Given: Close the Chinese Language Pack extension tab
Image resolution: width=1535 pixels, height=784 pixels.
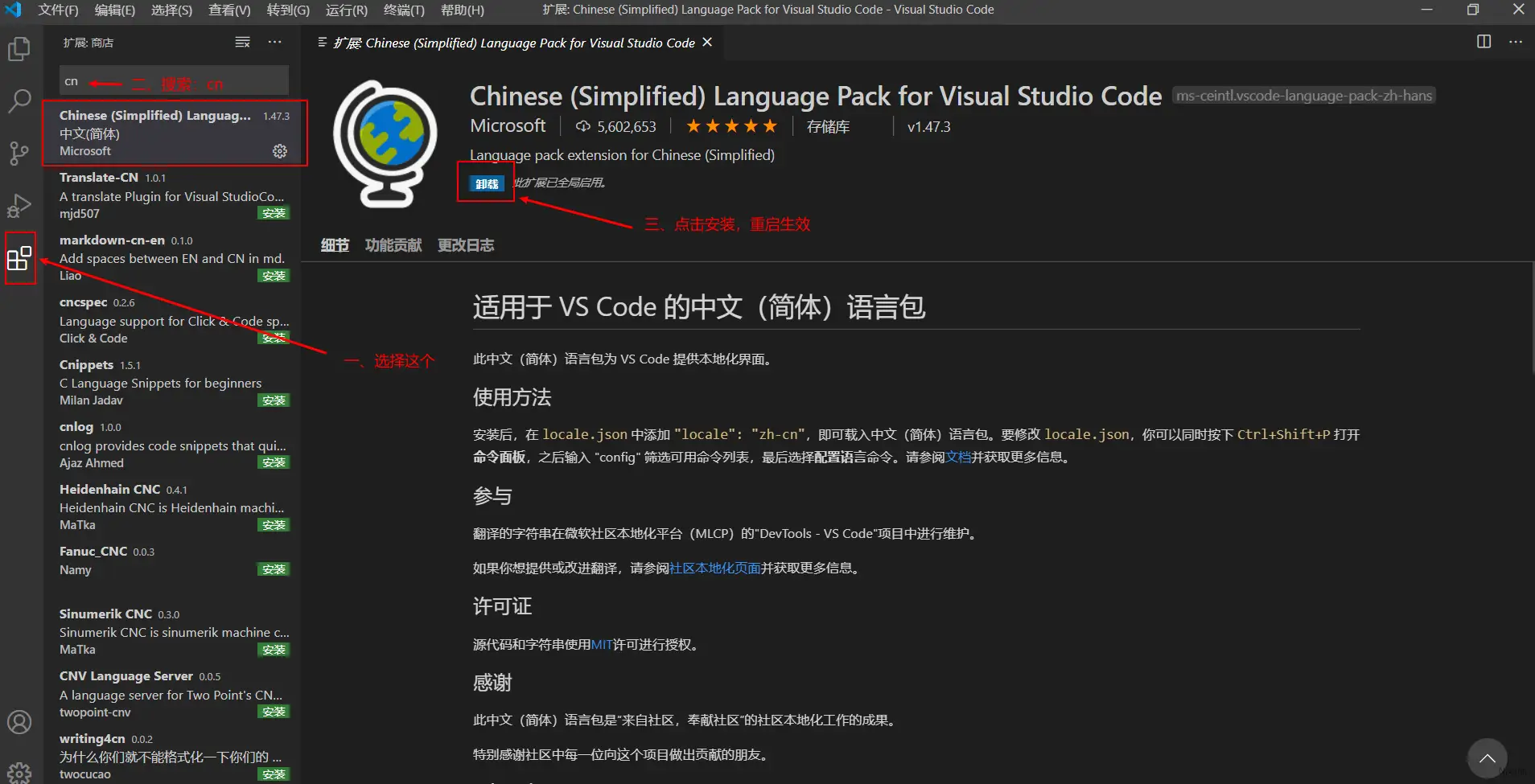Looking at the screenshot, I should click(x=707, y=42).
